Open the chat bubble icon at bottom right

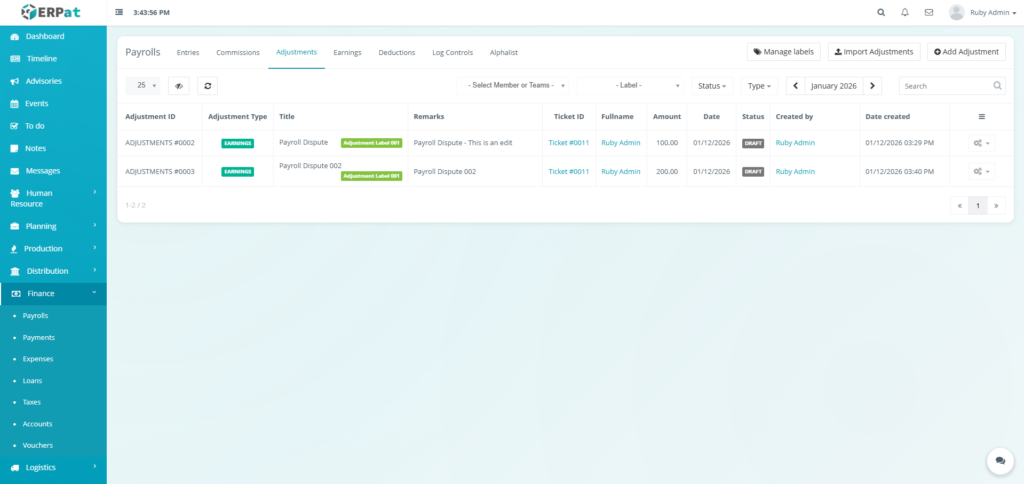(999, 460)
